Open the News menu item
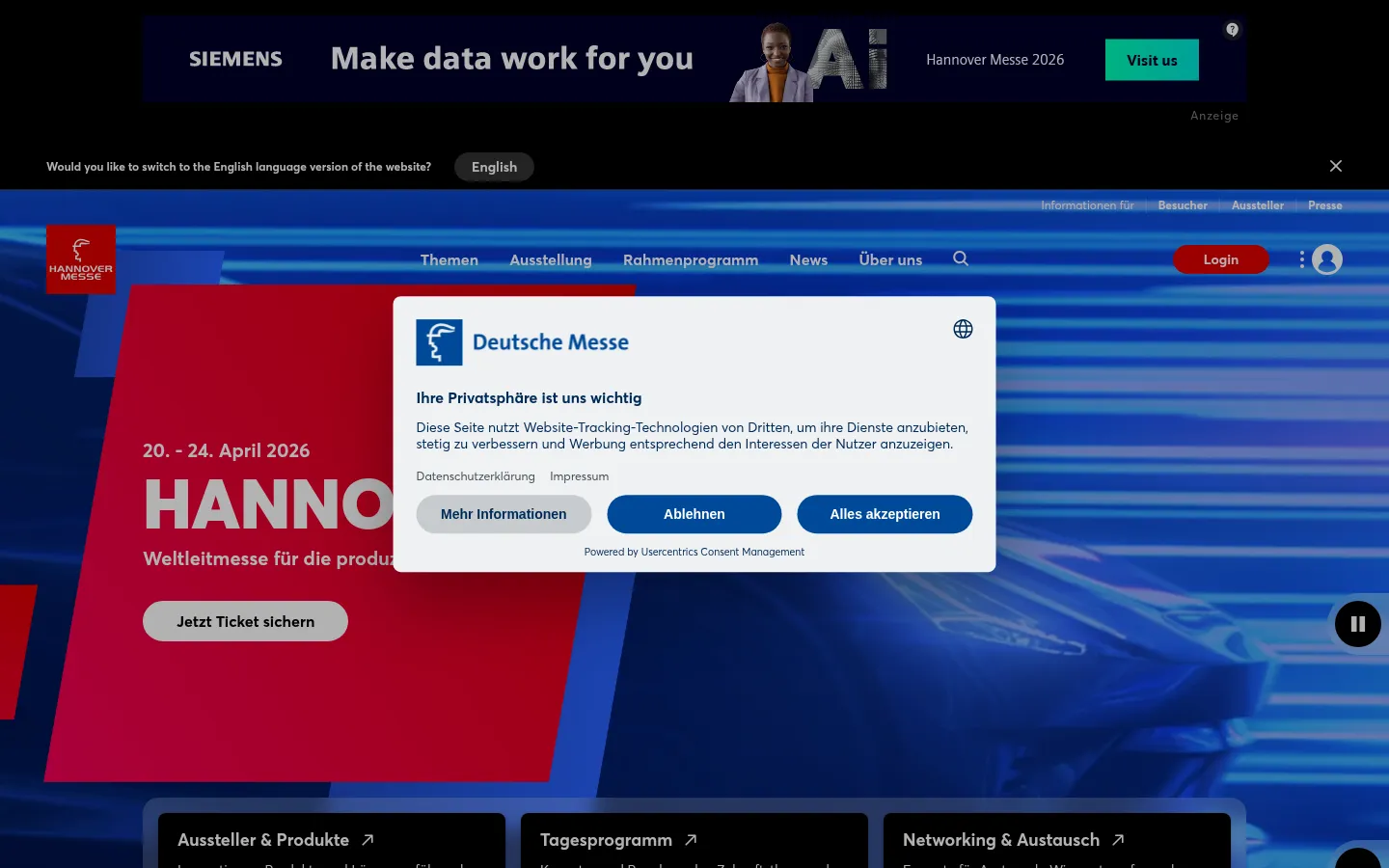The image size is (1389, 868). [x=808, y=259]
